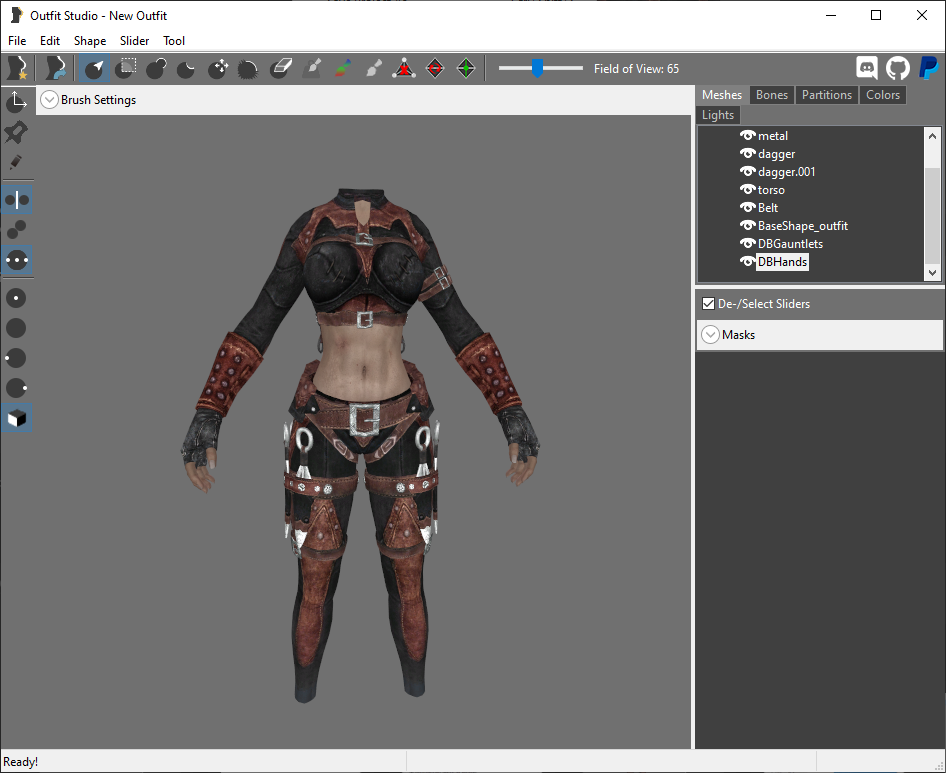
Task: Switch to the Lights tab
Action: click(x=718, y=115)
